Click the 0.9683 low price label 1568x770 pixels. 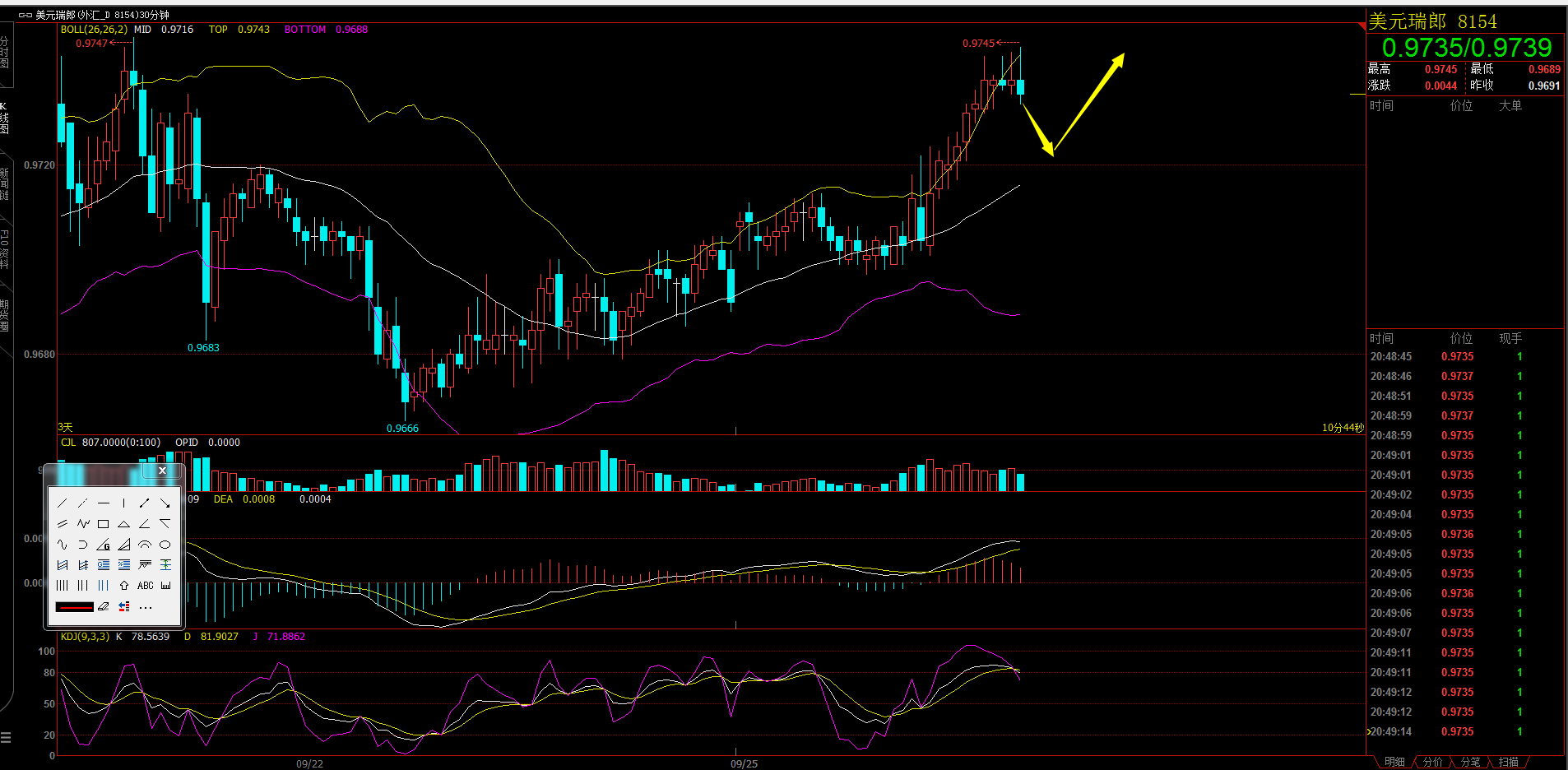pyautogui.click(x=203, y=348)
